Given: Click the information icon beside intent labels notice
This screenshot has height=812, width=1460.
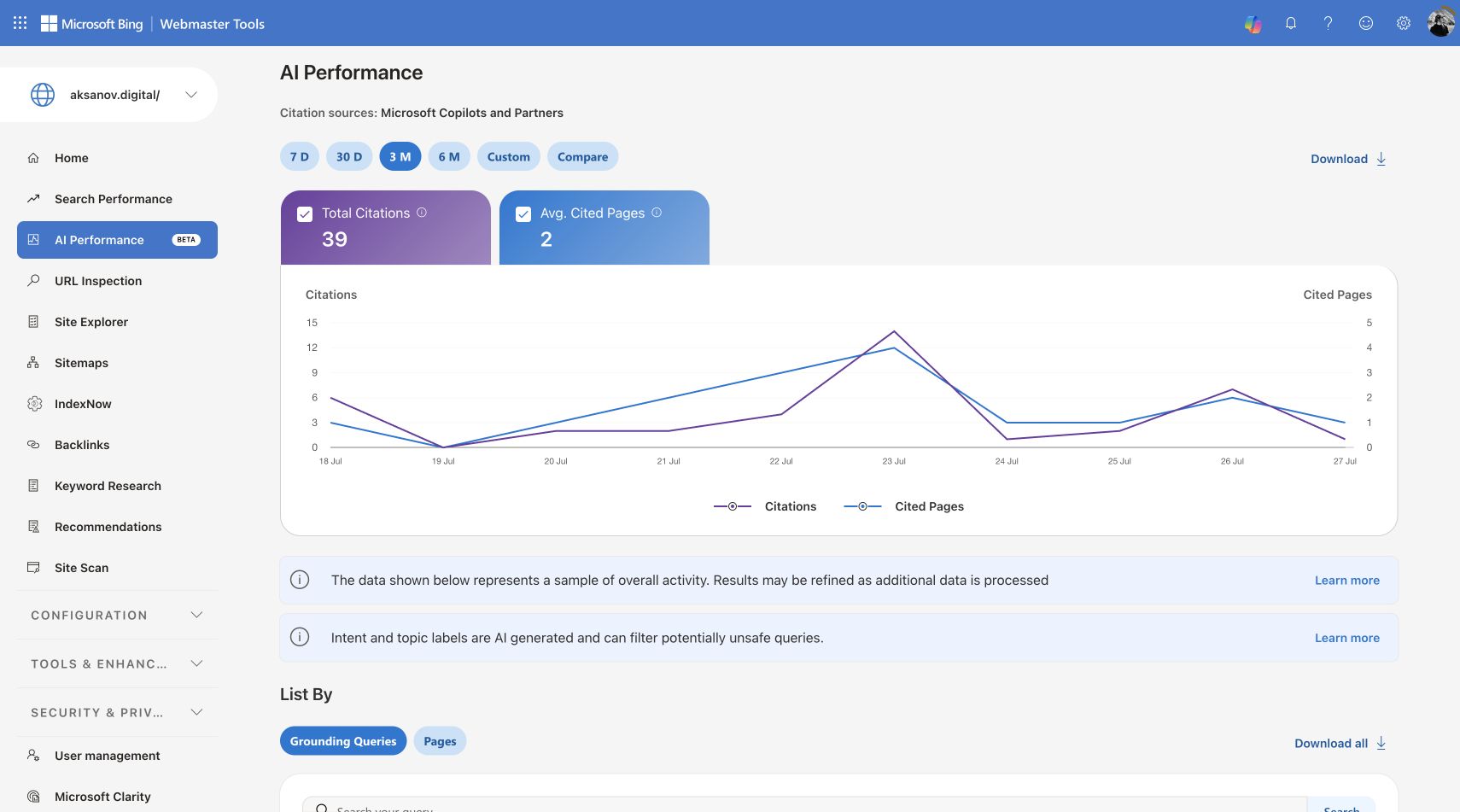Looking at the screenshot, I should [300, 637].
